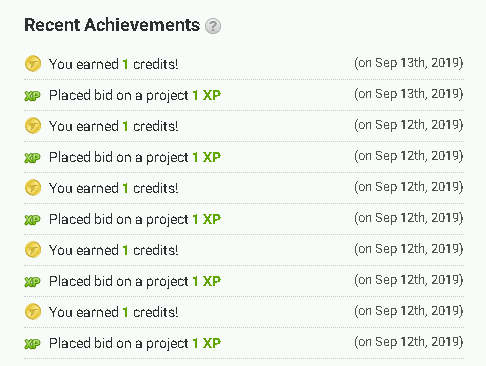
Task: Click the green "1 XP" label in the Sep 13th bid row
Action: [x=207, y=95]
